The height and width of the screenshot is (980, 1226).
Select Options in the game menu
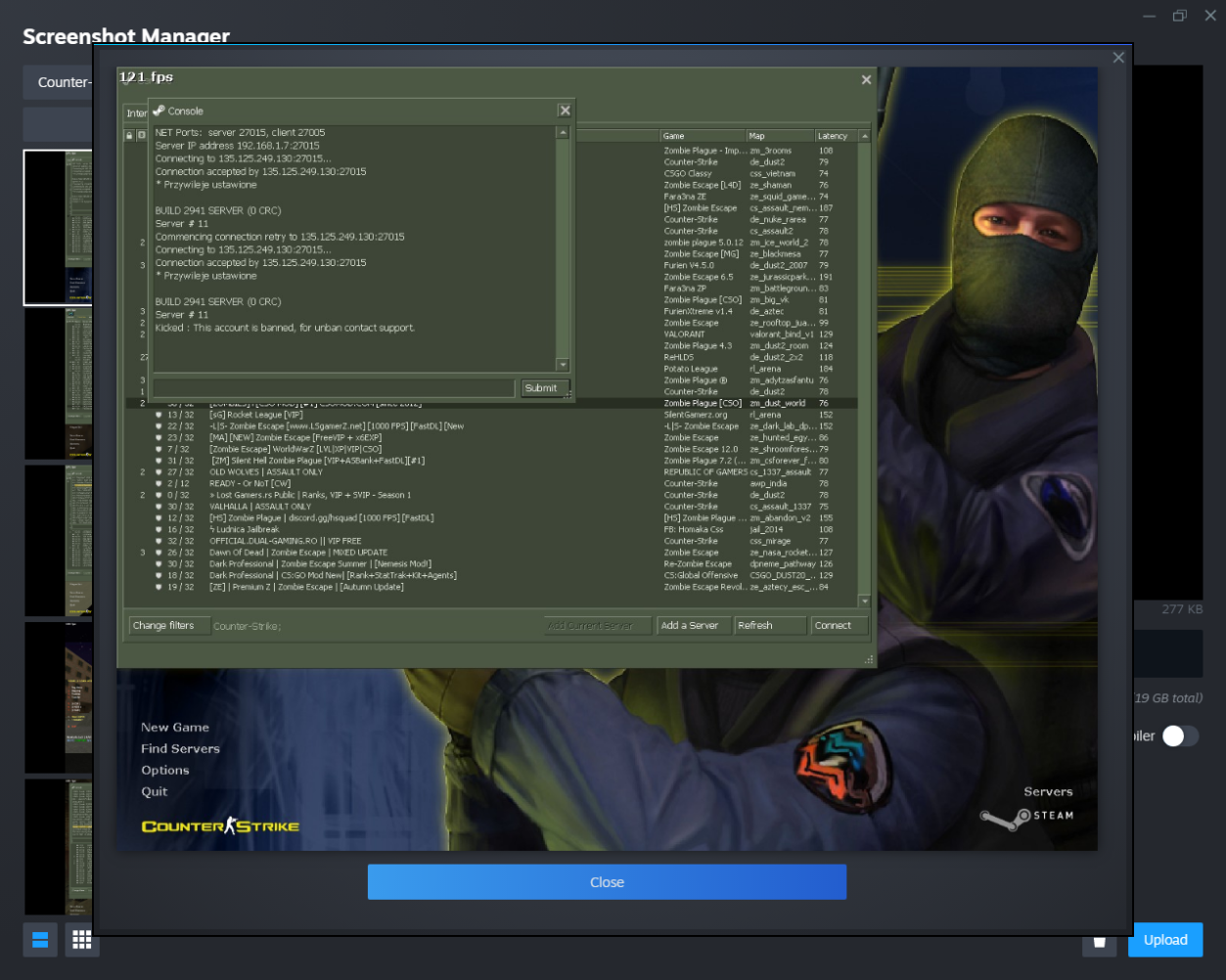tap(164, 770)
